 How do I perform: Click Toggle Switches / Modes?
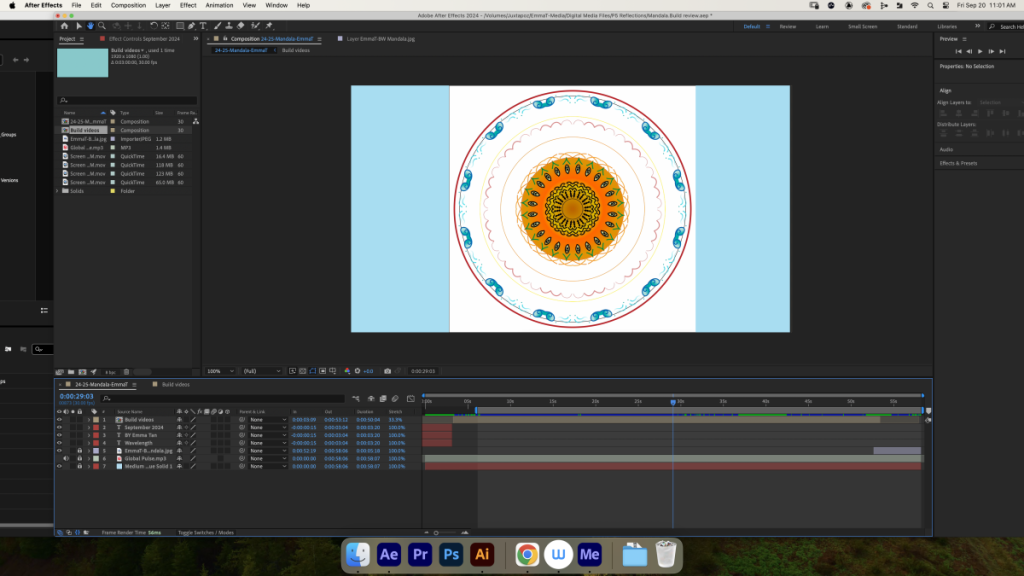click(206, 532)
